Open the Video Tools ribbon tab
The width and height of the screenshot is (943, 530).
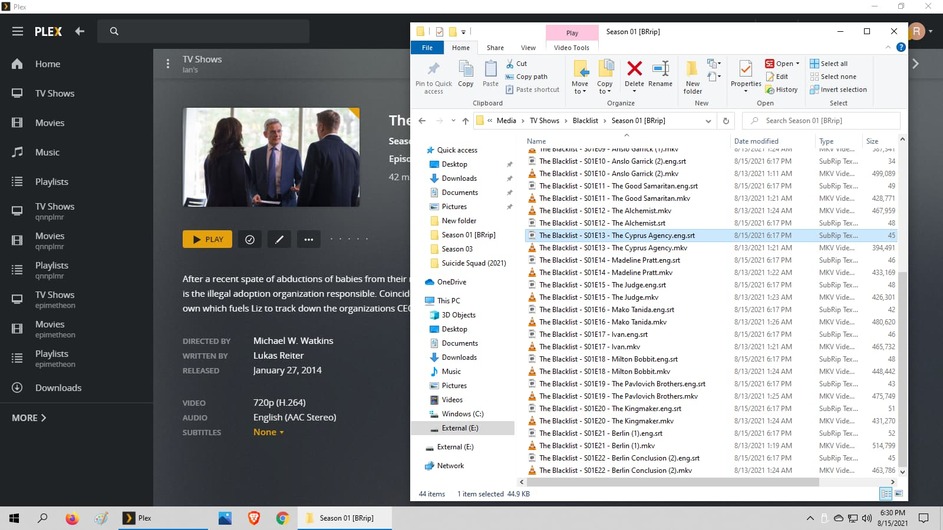click(571, 48)
